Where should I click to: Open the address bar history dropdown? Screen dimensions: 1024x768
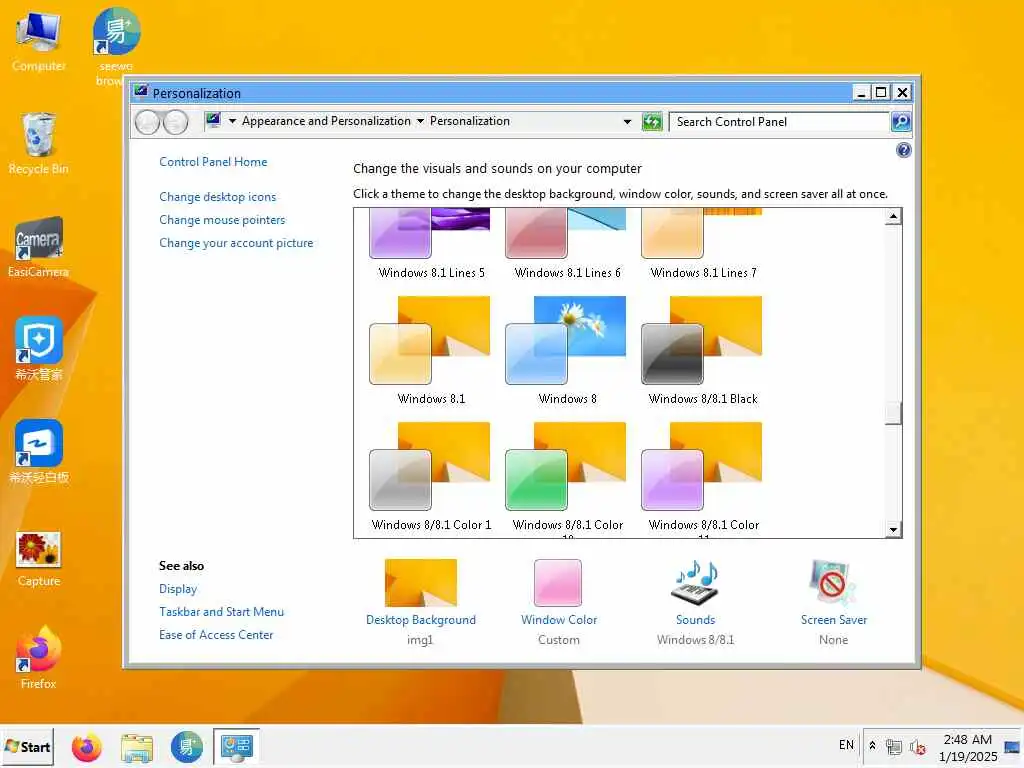(x=627, y=122)
